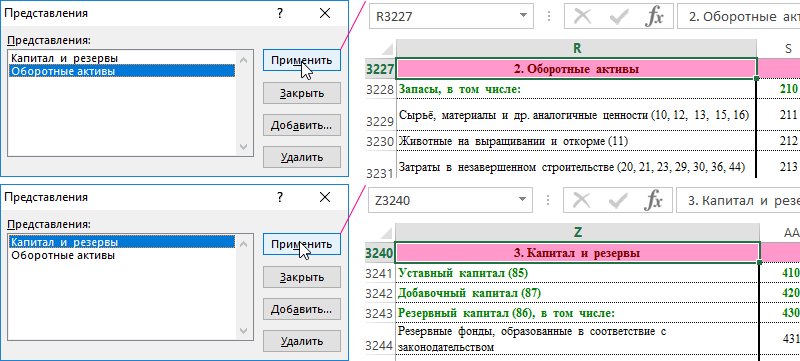Image resolution: width=800 pixels, height=361 pixels.
Task: Click the formula bar showing '3. Капитал и'
Action: 738,201
